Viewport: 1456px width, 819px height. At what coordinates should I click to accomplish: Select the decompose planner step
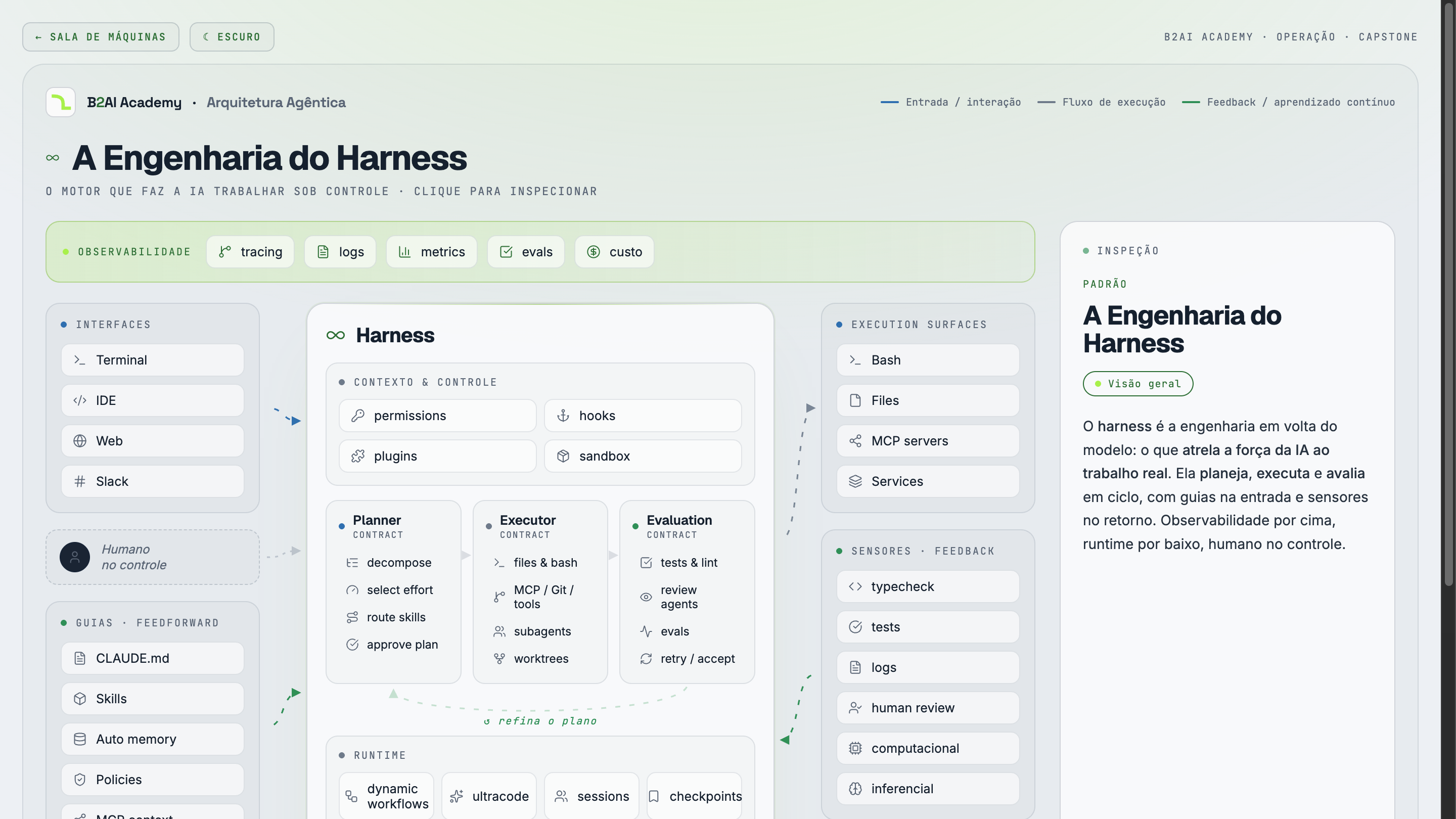tap(393, 562)
